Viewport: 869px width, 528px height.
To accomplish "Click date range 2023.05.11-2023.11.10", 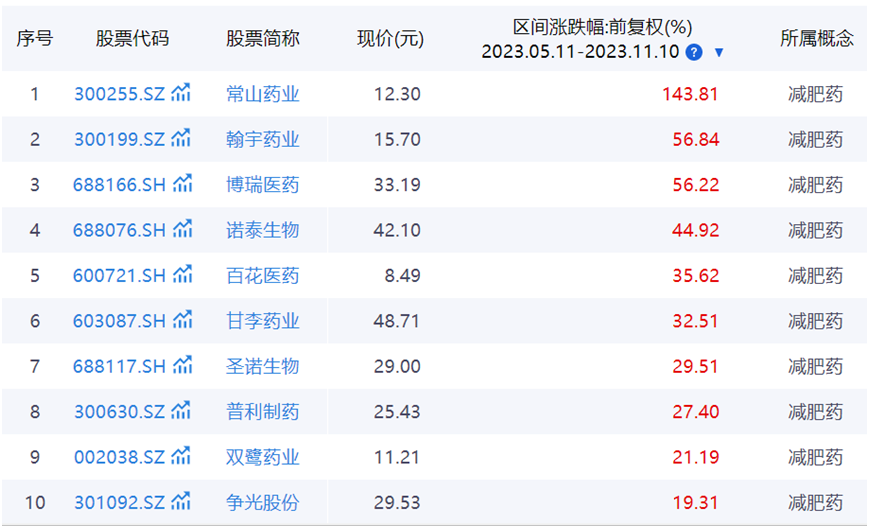I will click(x=580, y=52).
